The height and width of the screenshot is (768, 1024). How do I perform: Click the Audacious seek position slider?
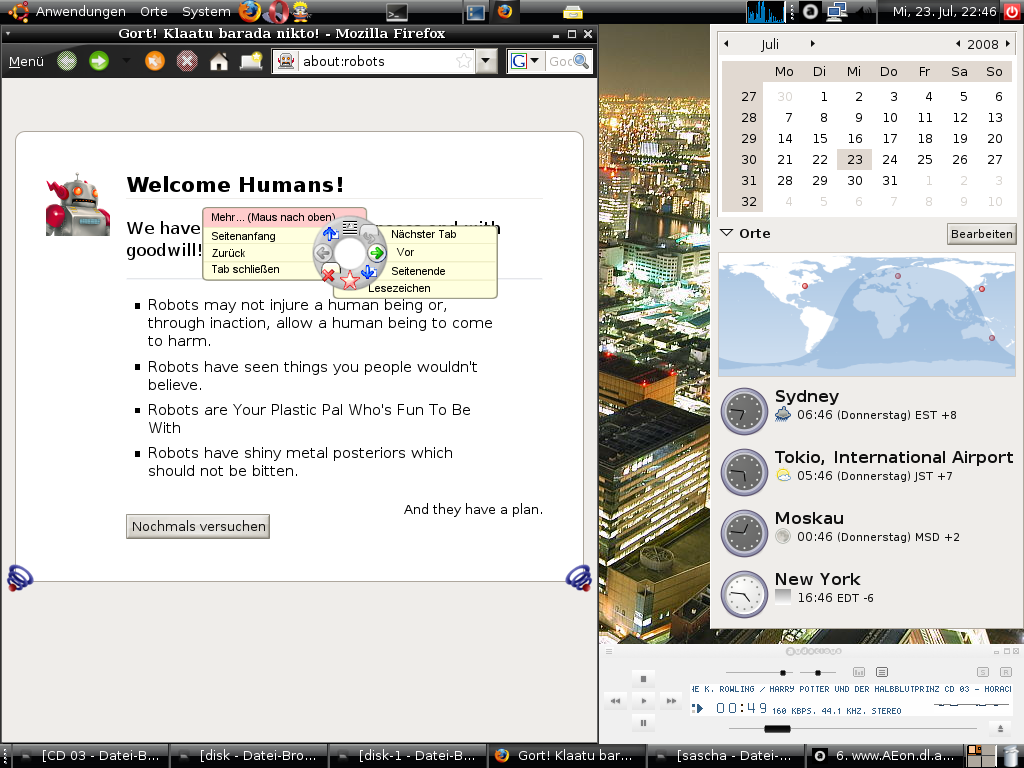click(x=776, y=729)
